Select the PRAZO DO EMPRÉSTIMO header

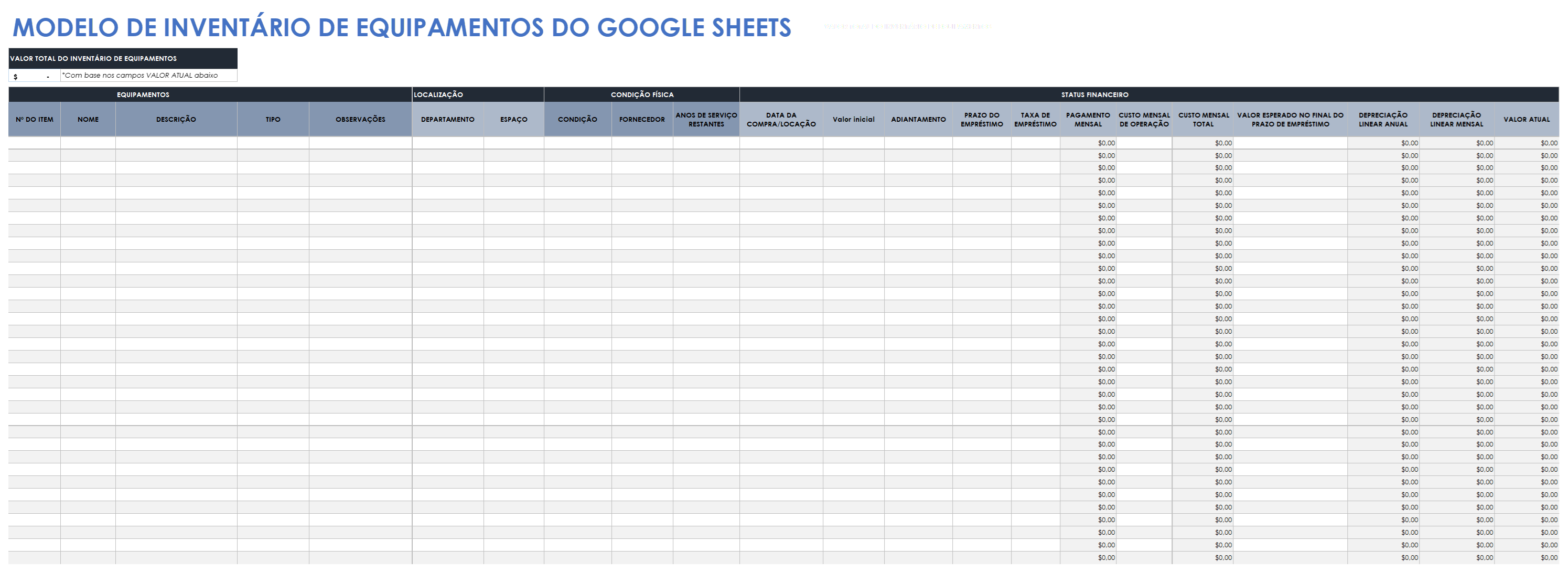pyautogui.click(x=982, y=120)
